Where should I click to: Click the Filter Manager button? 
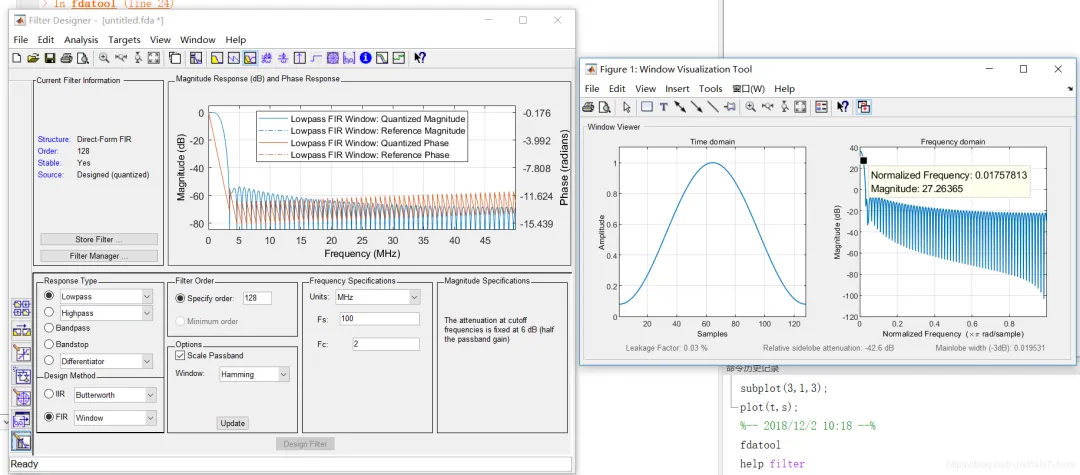coord(98,256)
